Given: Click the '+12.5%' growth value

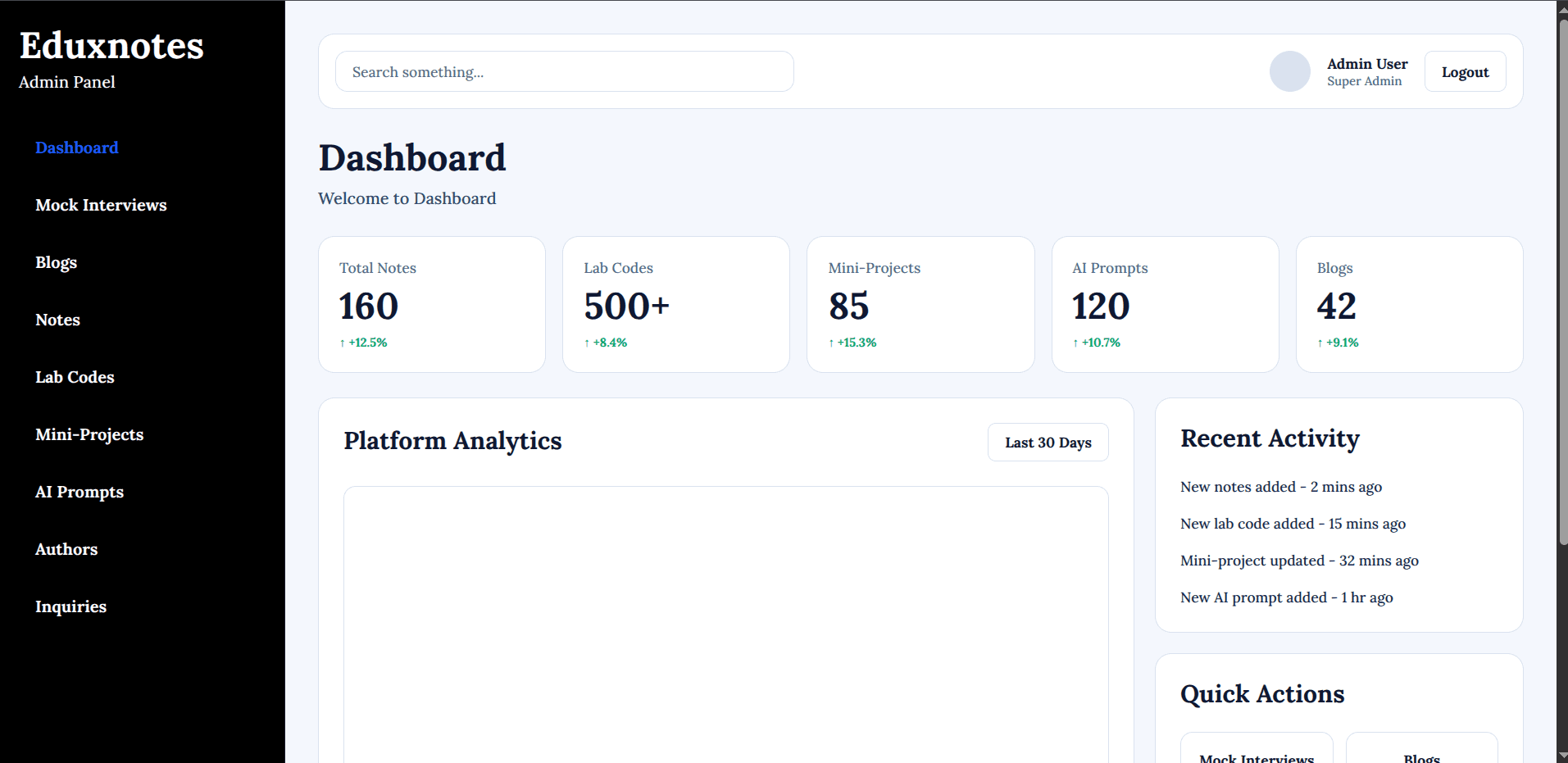Looking at the screenshot, I should (x=368, y=343).
